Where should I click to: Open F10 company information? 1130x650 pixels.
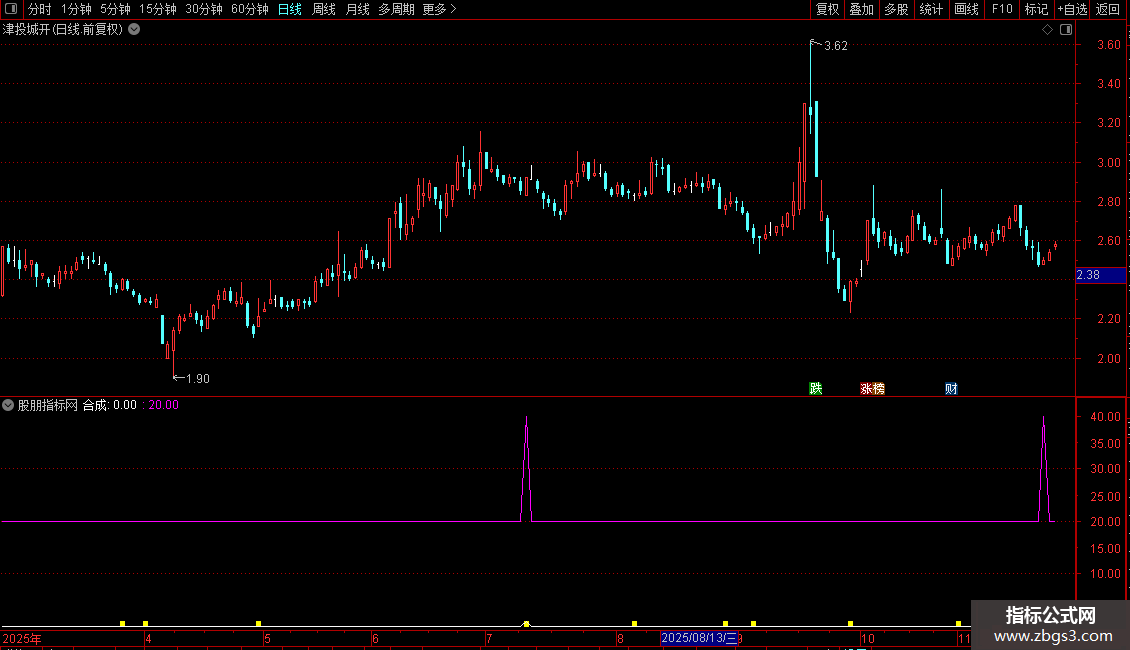1002,9
